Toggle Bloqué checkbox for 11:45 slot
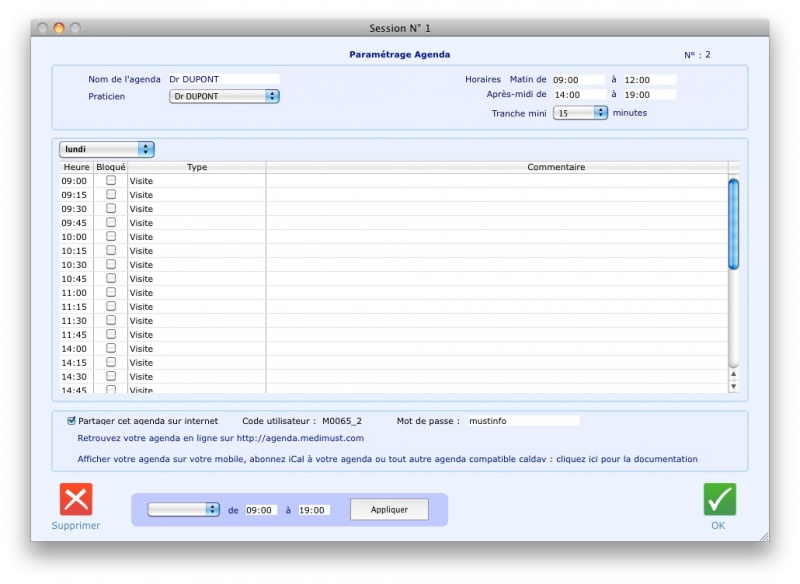Viewport: 800px width, 584px height. [x=111, y=334]
